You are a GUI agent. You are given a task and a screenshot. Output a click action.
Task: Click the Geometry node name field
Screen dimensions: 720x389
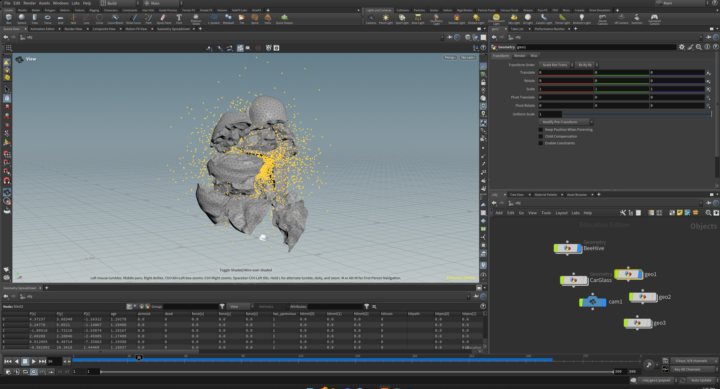596,47
